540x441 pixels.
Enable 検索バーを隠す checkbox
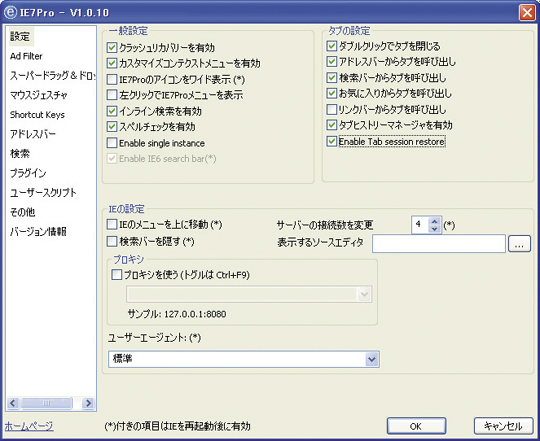(112, 241)
